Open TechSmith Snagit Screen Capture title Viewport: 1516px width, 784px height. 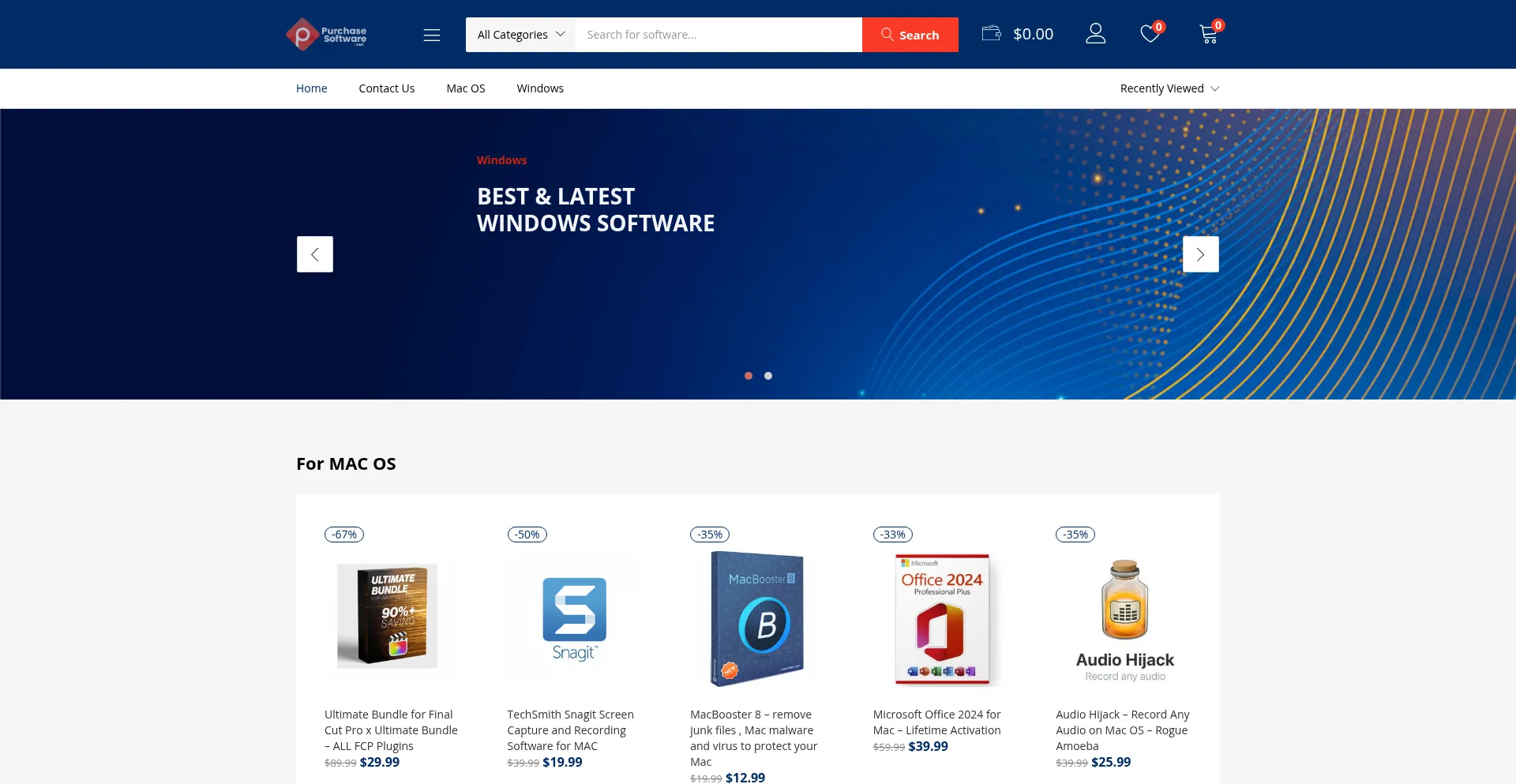click(570, 730)
